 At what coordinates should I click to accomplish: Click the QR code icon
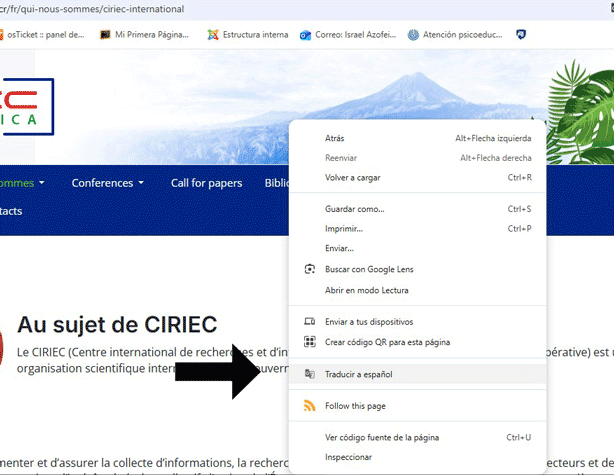309,342
